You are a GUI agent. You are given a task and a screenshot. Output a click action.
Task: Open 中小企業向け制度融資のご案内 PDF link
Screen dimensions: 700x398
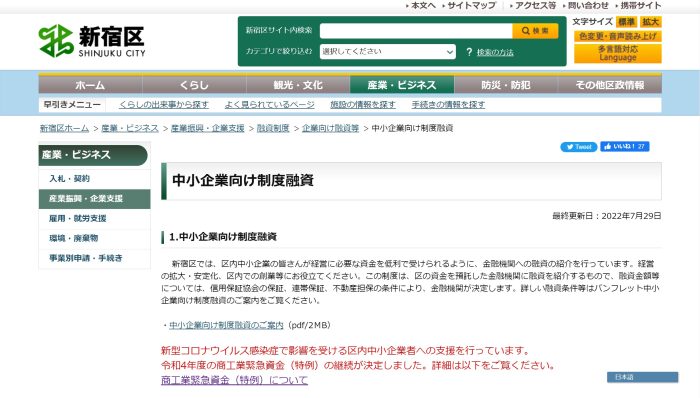pos(226,325)
